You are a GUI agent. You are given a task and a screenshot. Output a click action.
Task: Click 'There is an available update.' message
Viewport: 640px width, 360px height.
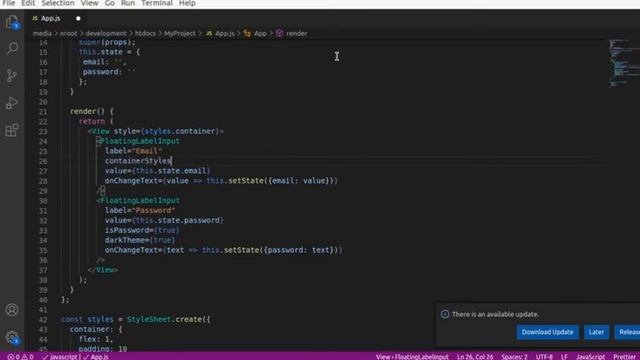(495, 314)
